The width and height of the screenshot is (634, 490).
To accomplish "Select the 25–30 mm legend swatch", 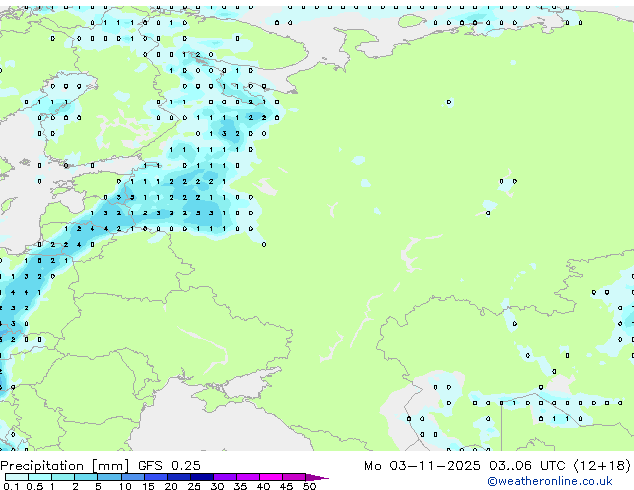I will coord(202,477).
